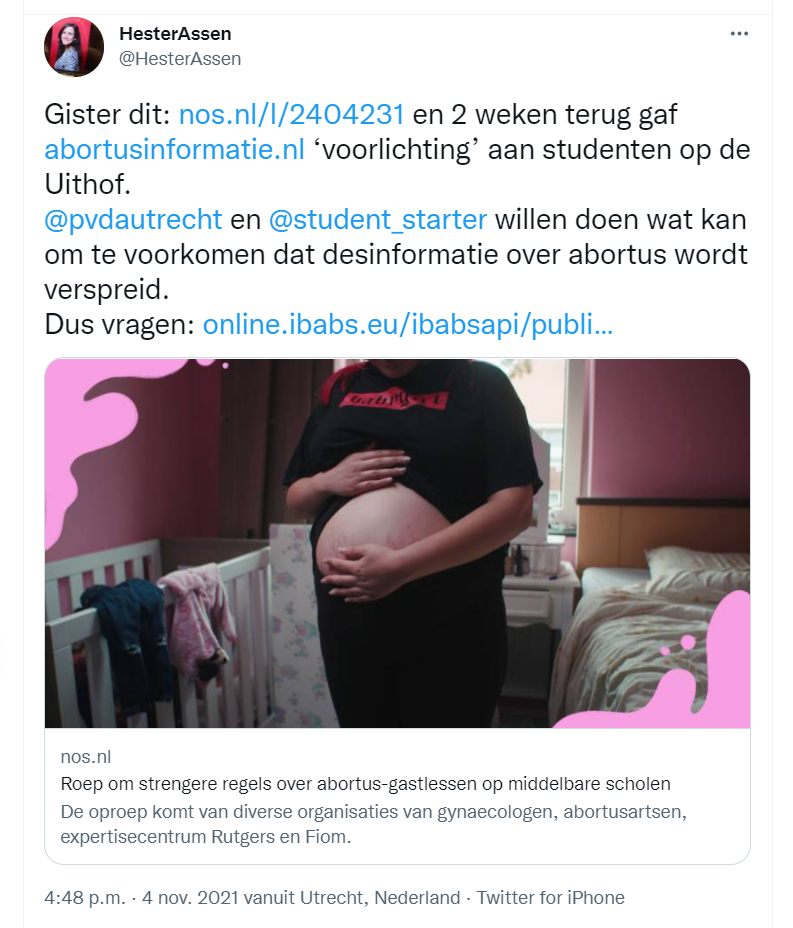Screen dimensions: 793x928
Task: Click the 4 nov. 2021 date
Action: (x=191, y=898)
